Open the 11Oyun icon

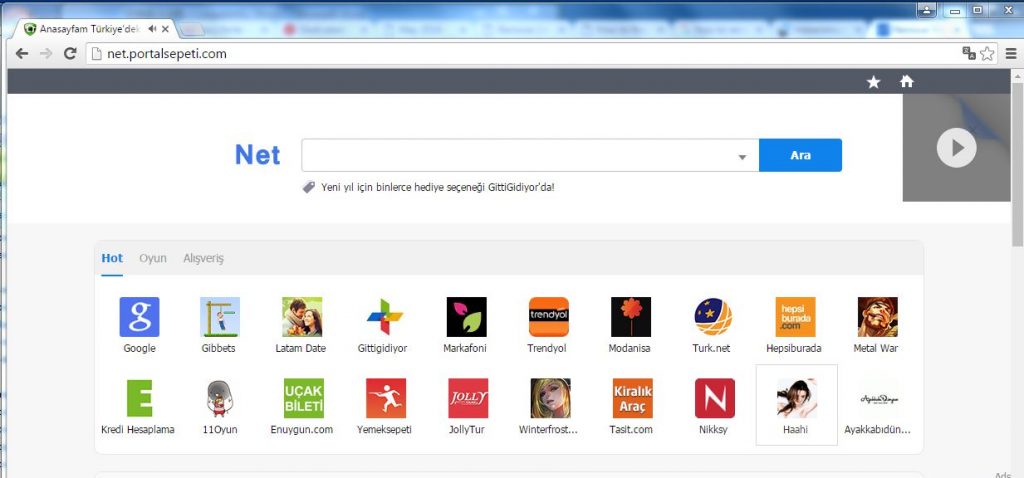(220, 398)
